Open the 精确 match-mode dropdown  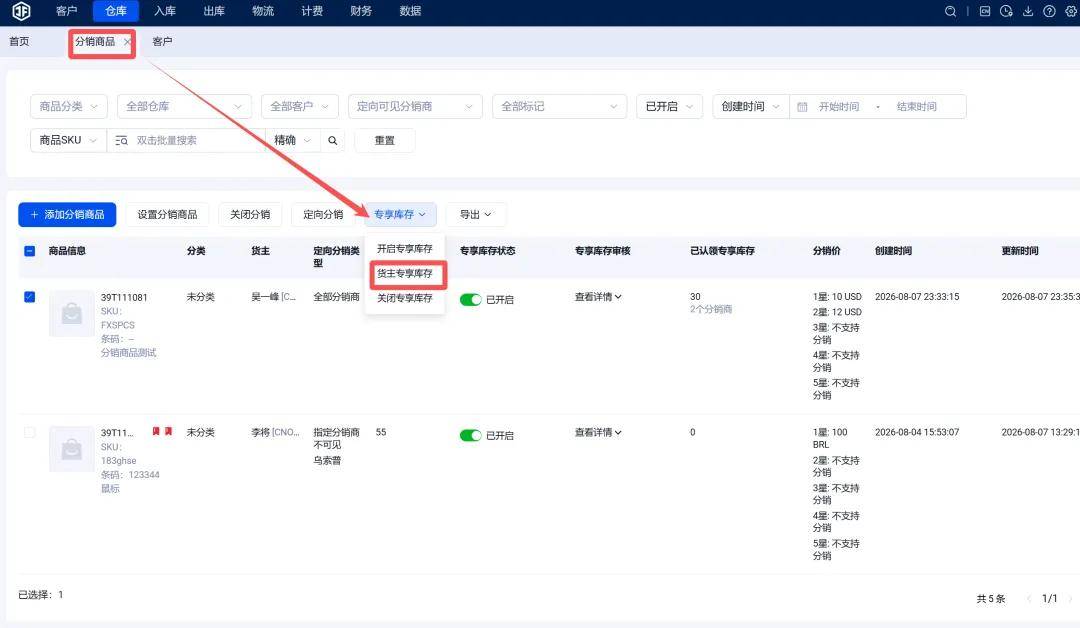click(293, 140)
